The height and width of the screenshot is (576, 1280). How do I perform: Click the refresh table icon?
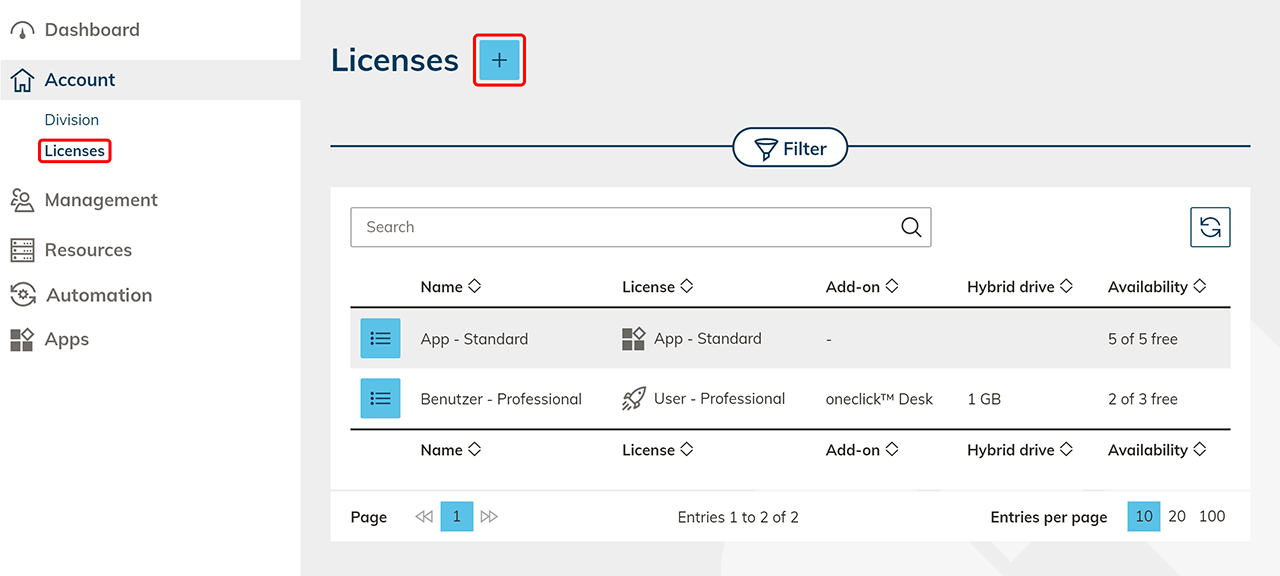1210,227
